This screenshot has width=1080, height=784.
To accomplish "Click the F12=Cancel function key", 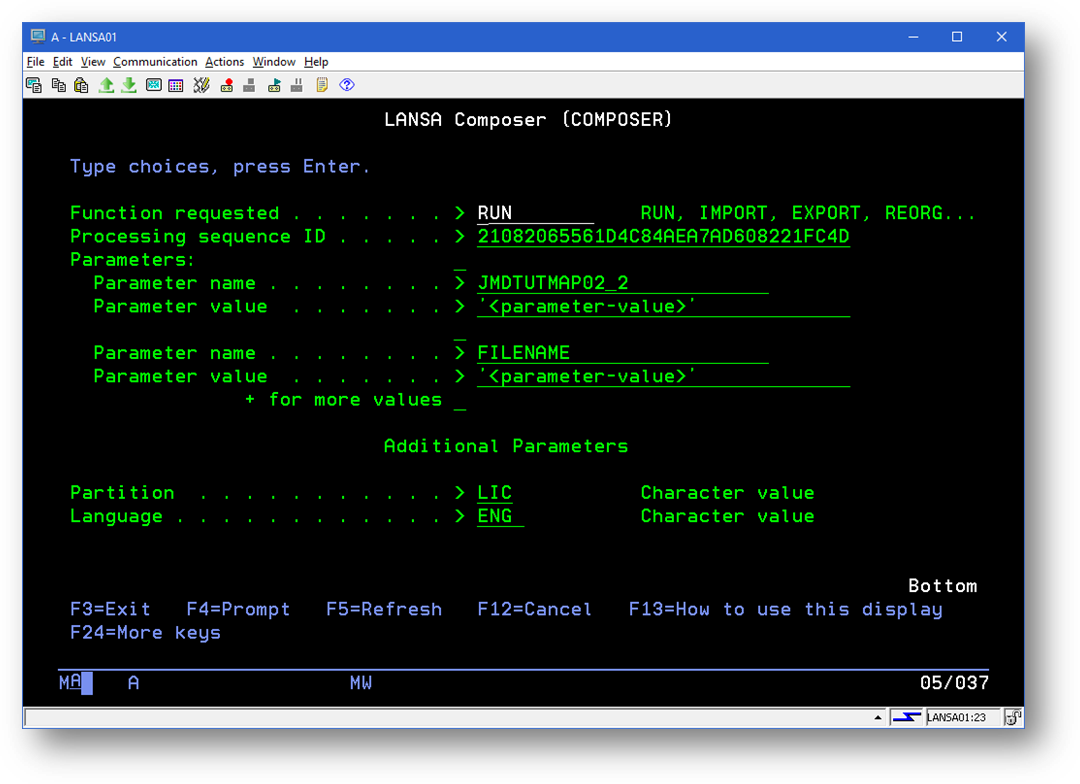I will pyautogui.click(x=534, y=610).
